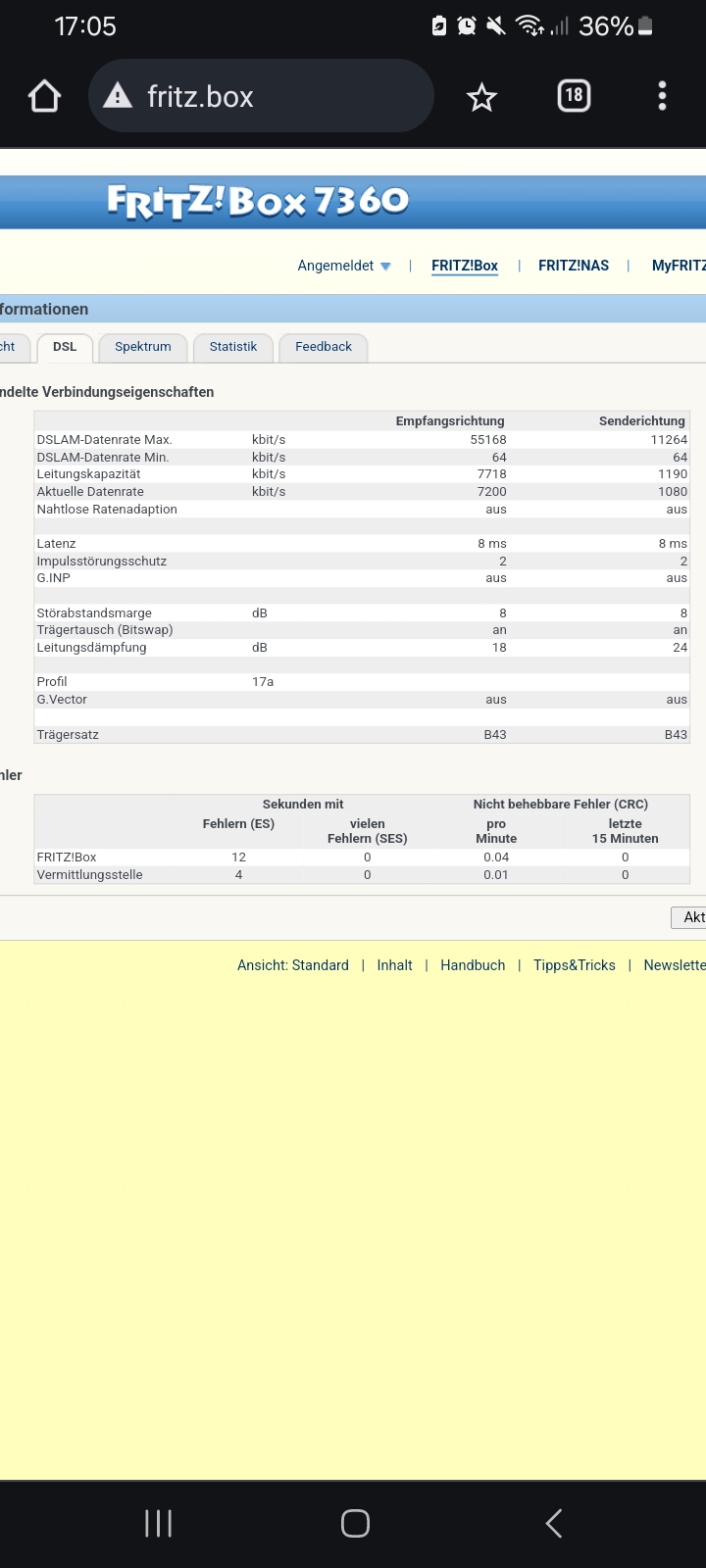The width and height of the screenshot is (706, 1568).
Task: Select the DSL tab
Action: 65,347
